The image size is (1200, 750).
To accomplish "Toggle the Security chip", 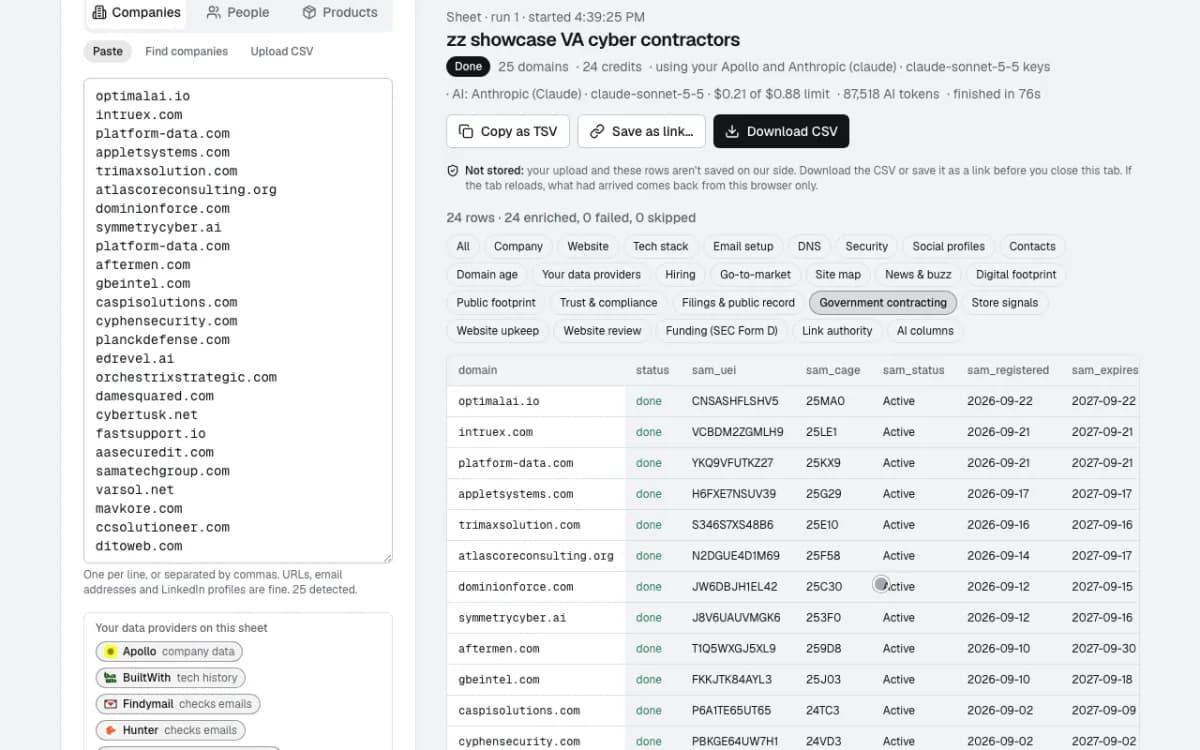I will pyautogui.click(x=867, y=246).
